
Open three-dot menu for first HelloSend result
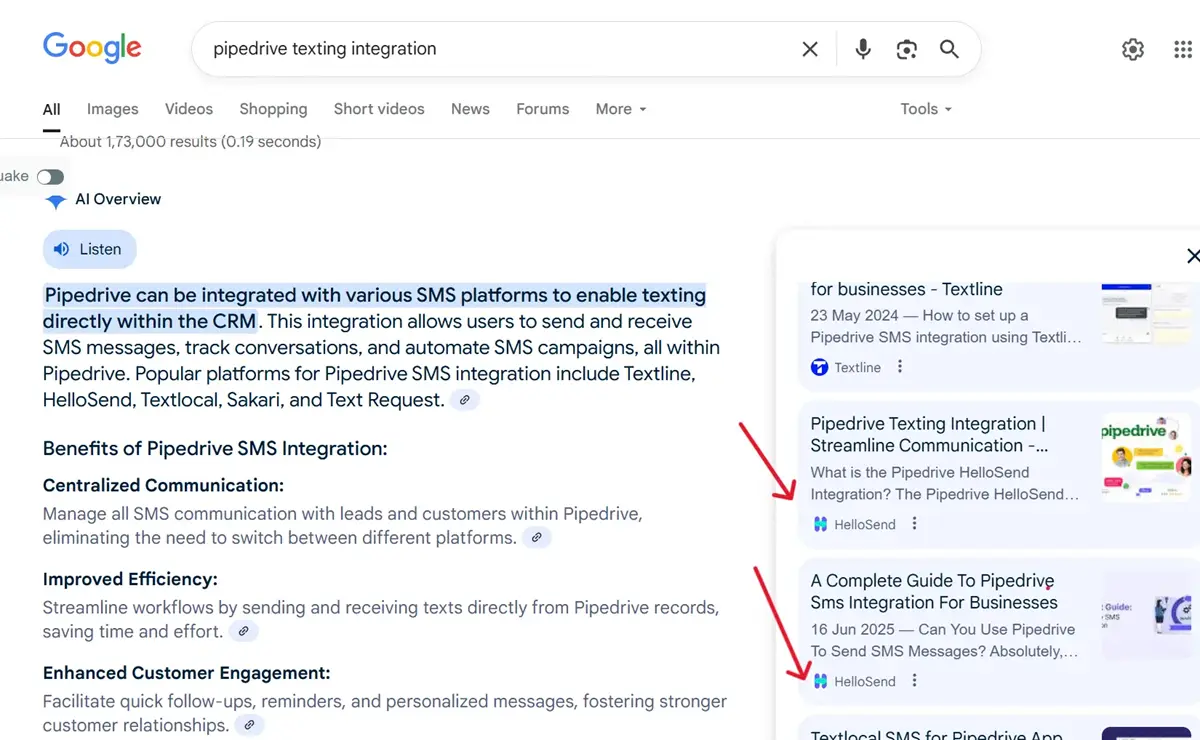point(914,524)
